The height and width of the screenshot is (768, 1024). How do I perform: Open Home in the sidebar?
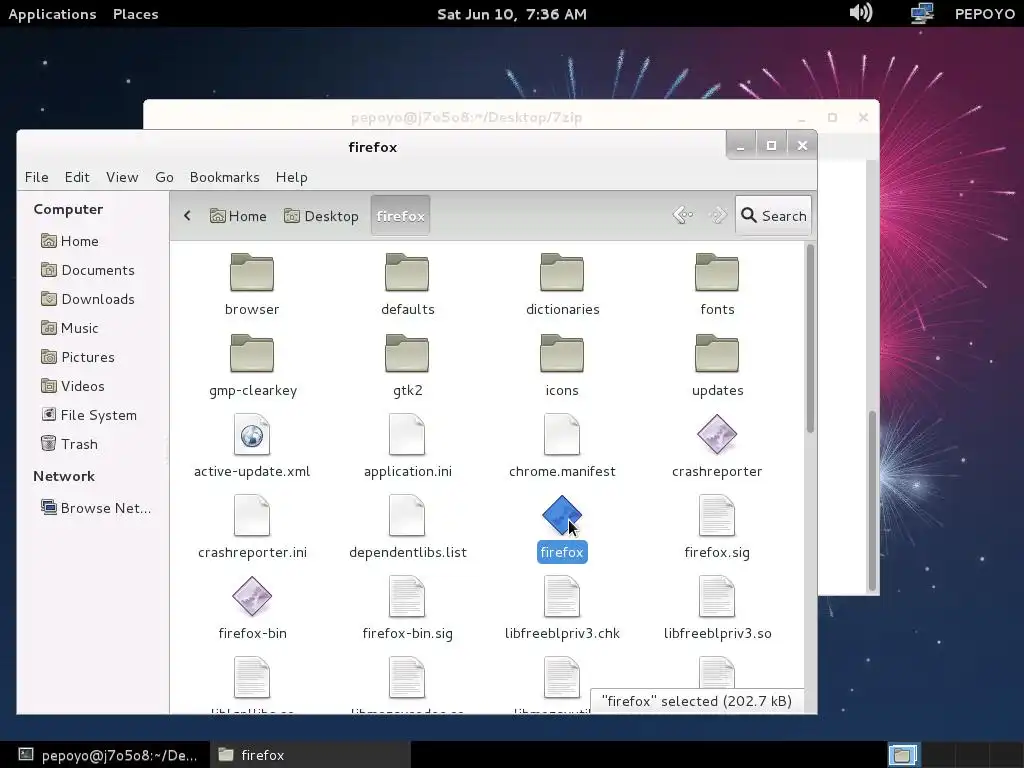tap(70, 241)
